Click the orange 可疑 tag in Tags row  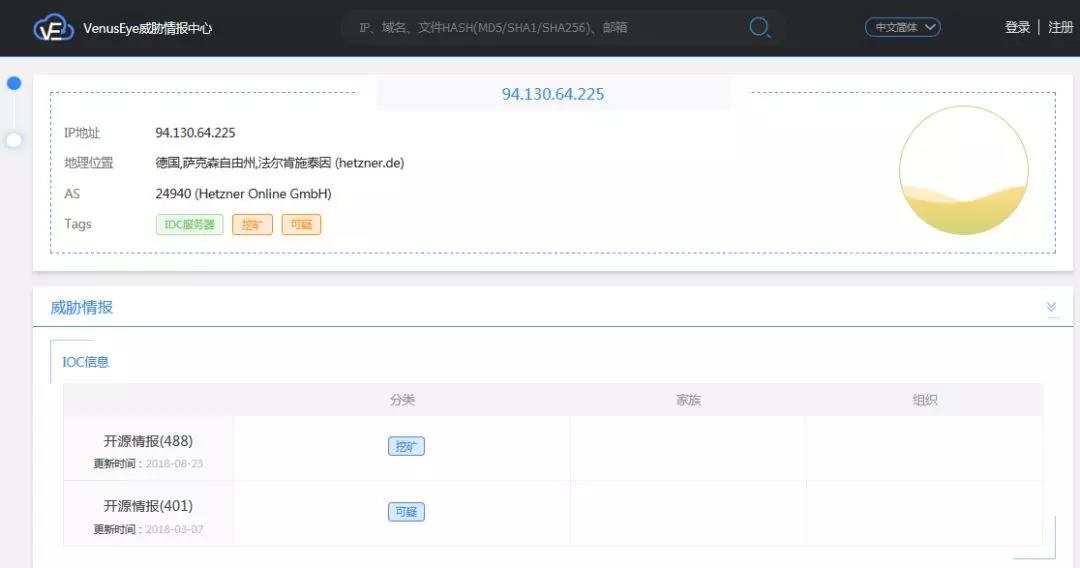pyautogui.click(x=301, y=225)
